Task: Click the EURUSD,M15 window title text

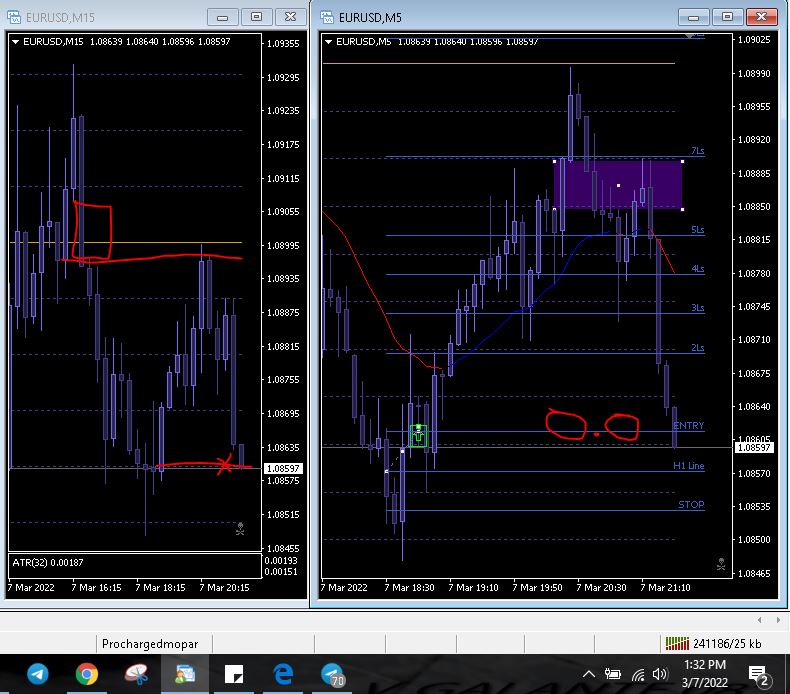Action: point(60,18)
